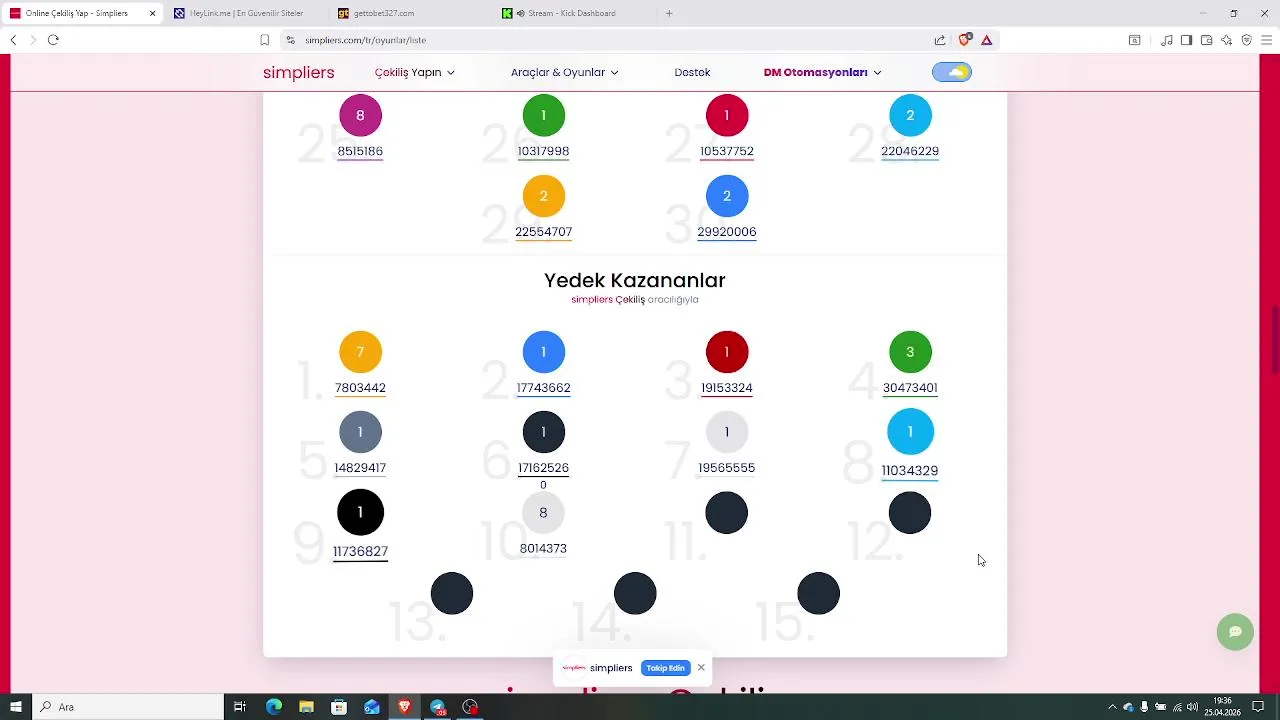Go back using the browser back arrow

tap(13, 40)
